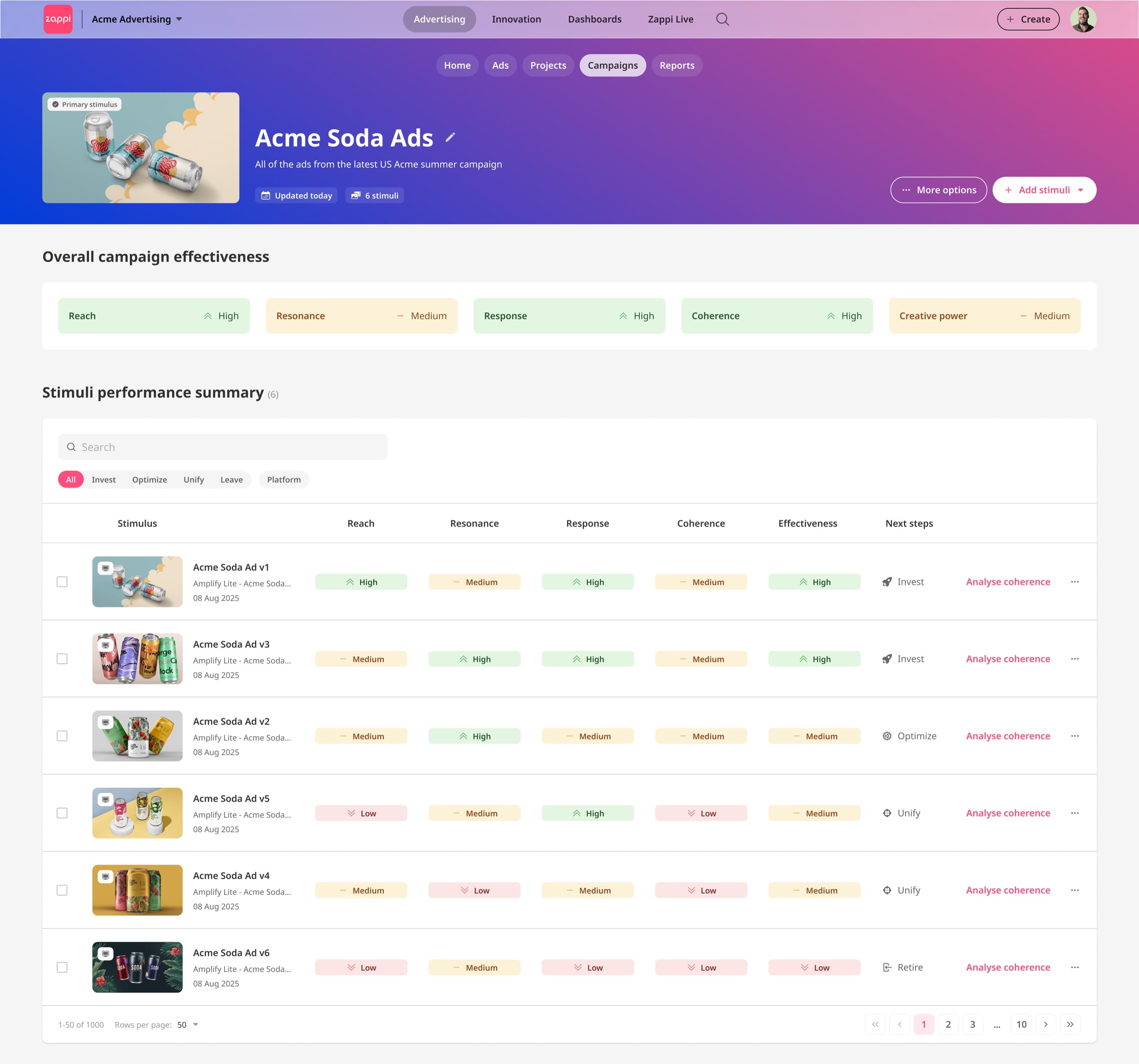Screen dimensions: 1139x1064
Task: Tick the checkbox for Acme Soda Ad v2
Action: (63, 736)
